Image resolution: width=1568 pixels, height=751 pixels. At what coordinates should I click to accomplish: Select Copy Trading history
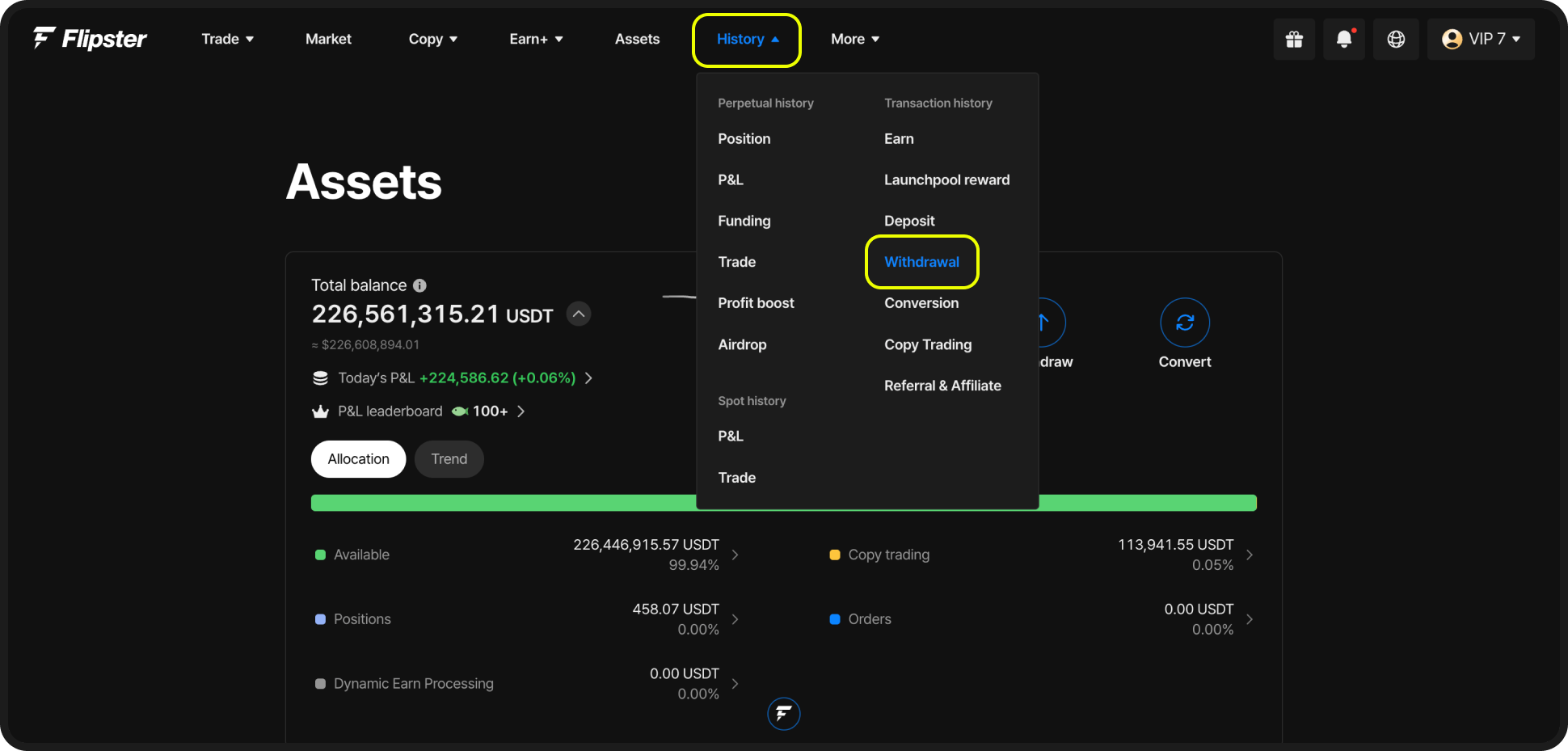928,344
